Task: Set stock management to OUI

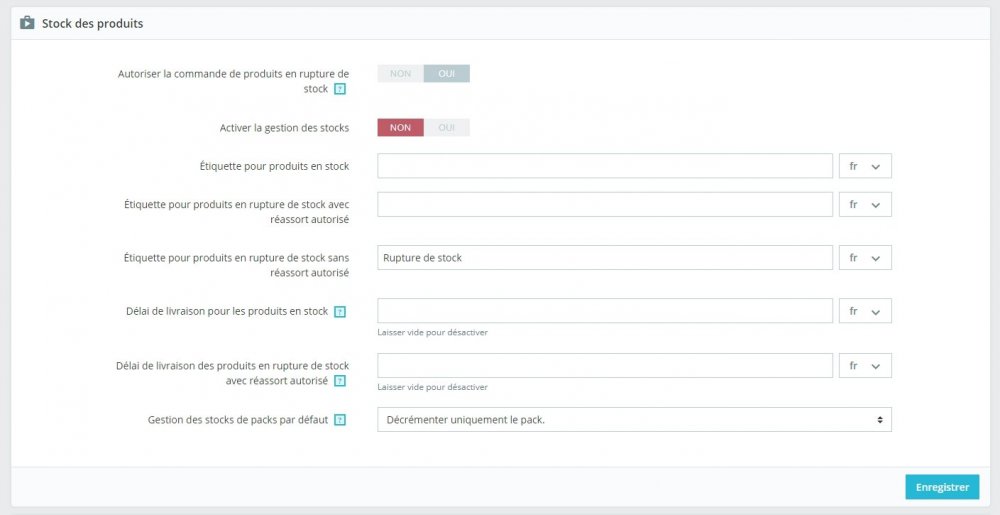Action: [446, 127]
